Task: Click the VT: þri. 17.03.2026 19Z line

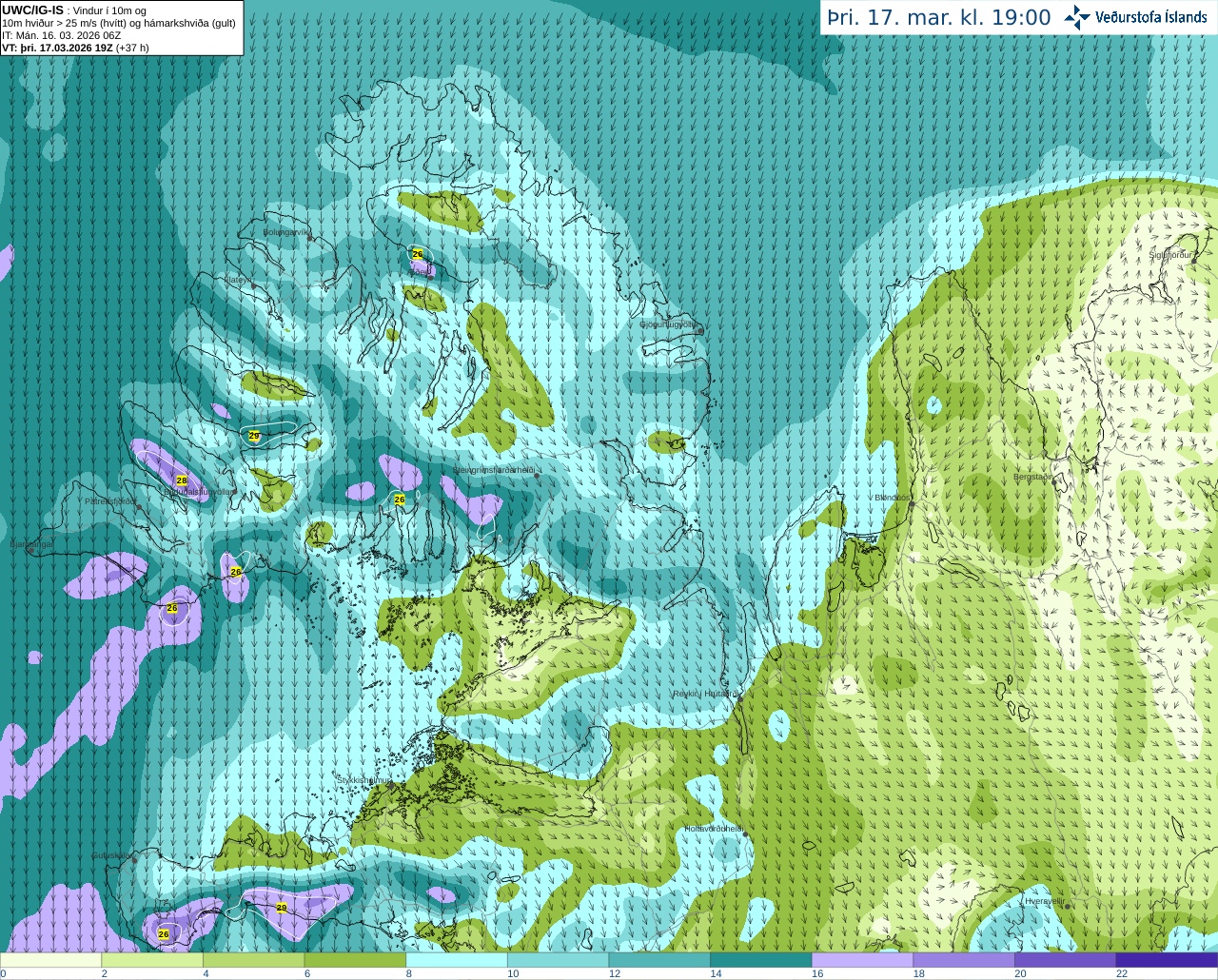Action: pyautogui.click(x=75, y=48)
